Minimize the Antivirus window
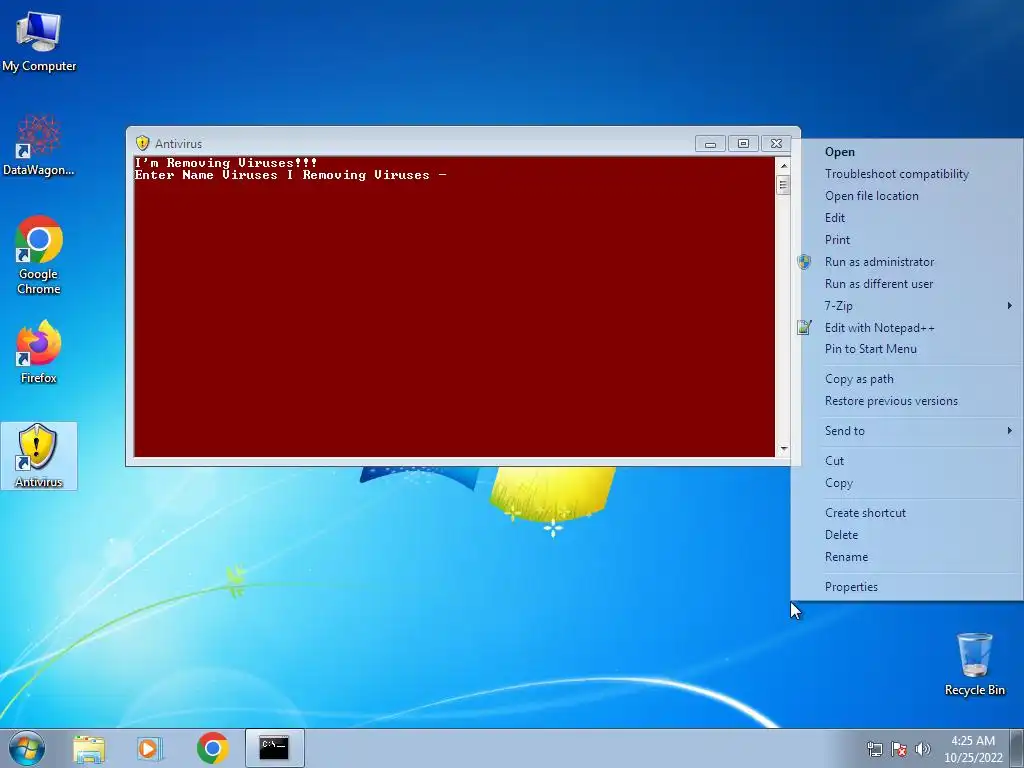Screen dimensions: 1024x768 (710, 144)
